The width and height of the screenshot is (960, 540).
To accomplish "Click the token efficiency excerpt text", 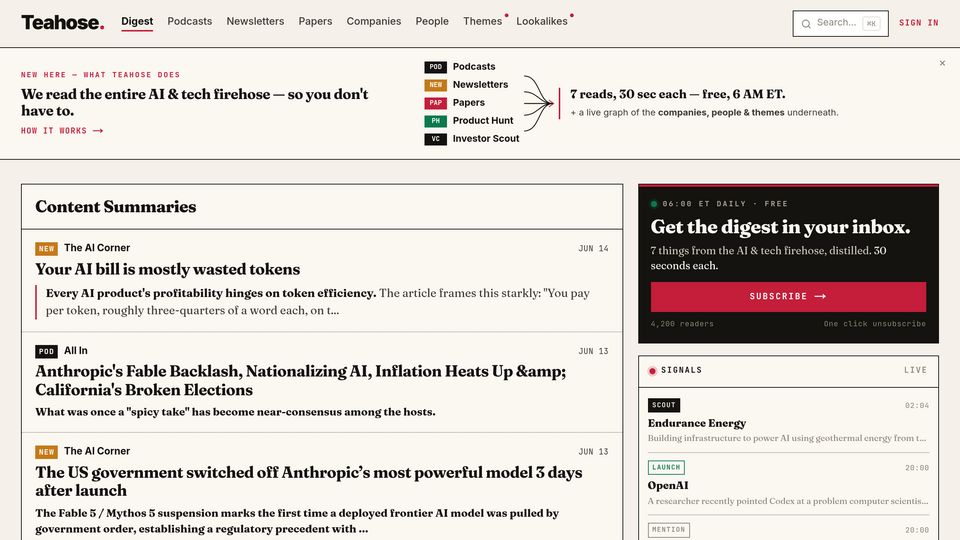I will pos(318,302).
